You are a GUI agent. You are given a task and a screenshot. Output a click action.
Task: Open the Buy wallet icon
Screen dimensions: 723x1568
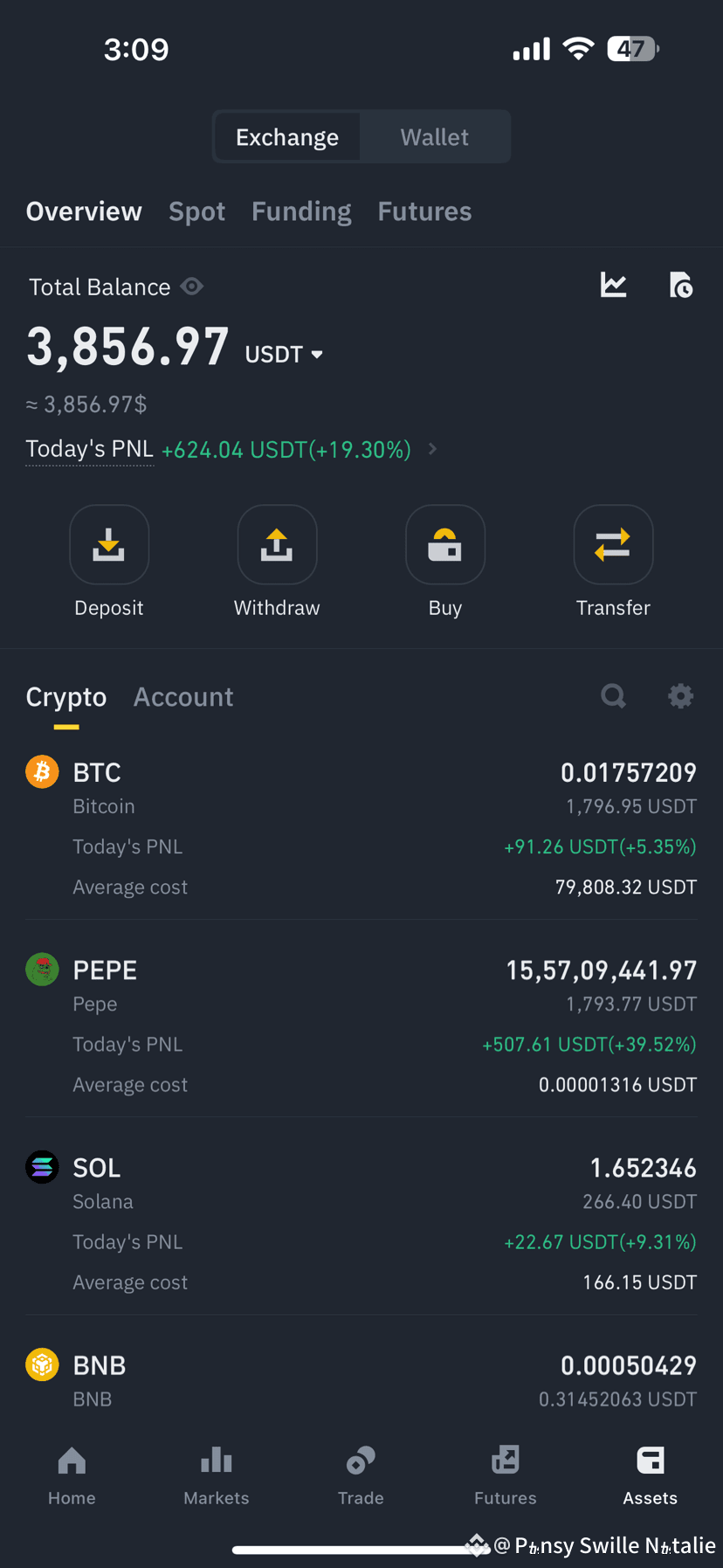tap(445, 544)
